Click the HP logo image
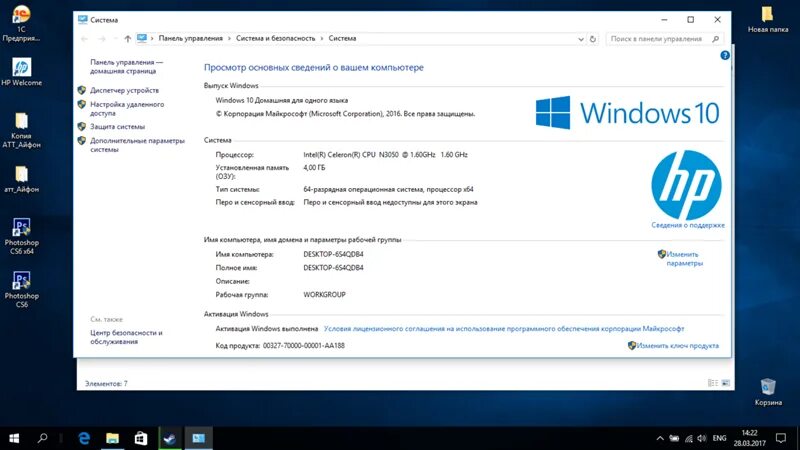800x450 pixels. click(x=686, y=185)
